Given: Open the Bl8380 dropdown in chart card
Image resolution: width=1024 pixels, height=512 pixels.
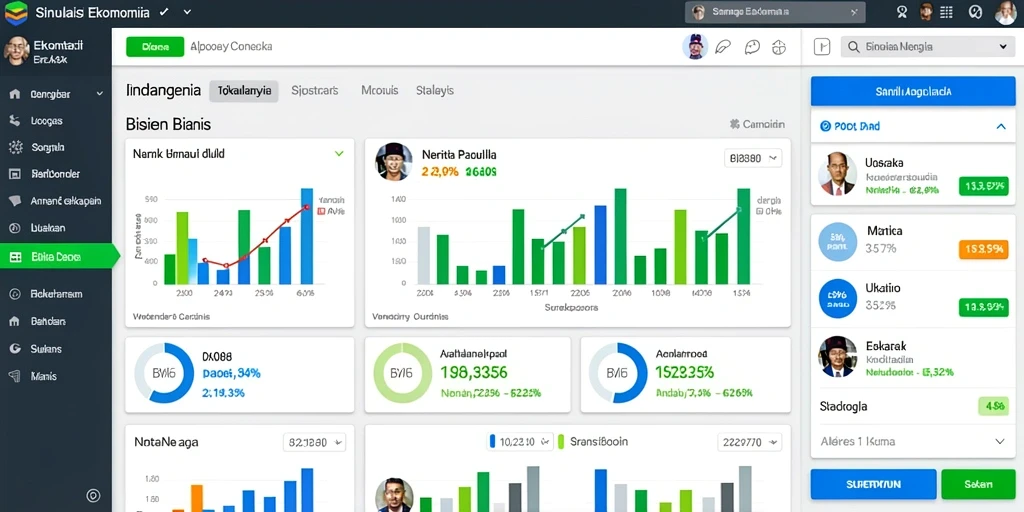Looking at the screenshot, I should coord(753,157).
